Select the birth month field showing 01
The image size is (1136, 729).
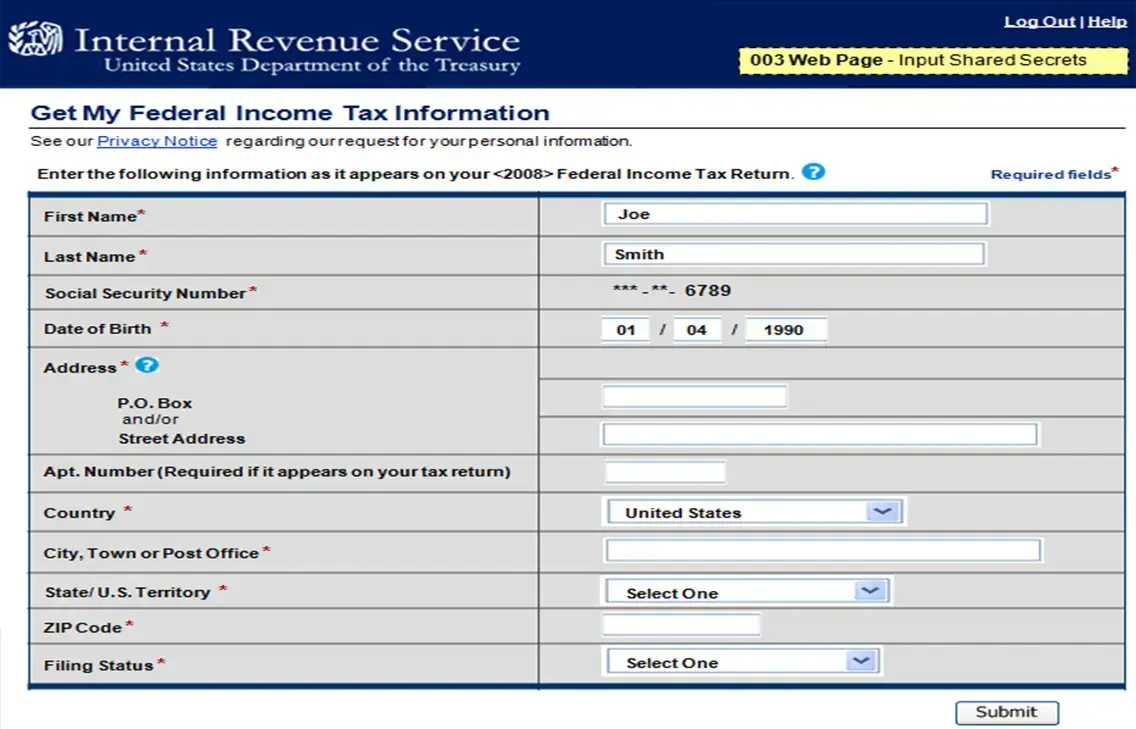(626, 330)
